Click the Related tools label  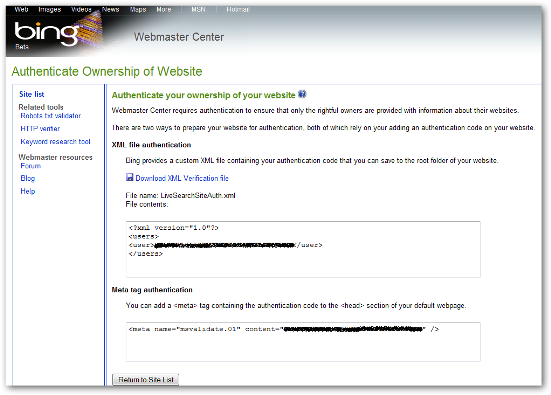[41, 107]
